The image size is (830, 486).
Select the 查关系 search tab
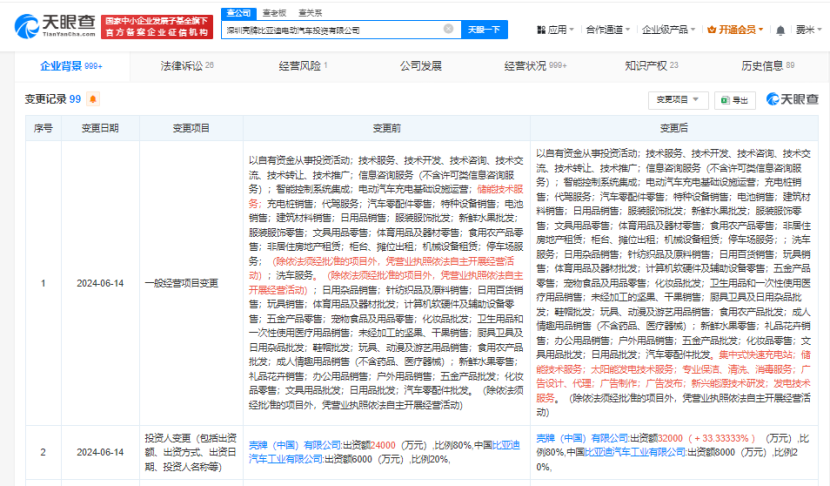coord(310,13)
